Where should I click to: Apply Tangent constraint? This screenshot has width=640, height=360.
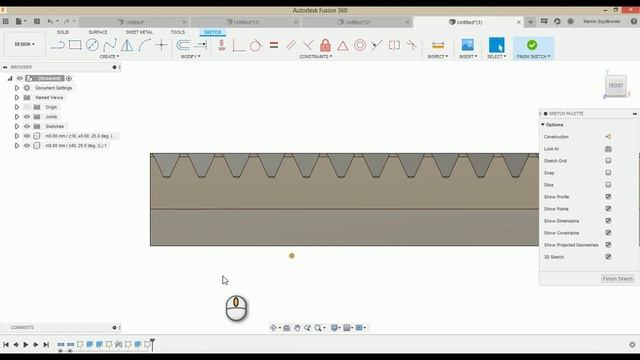point(256,45)
